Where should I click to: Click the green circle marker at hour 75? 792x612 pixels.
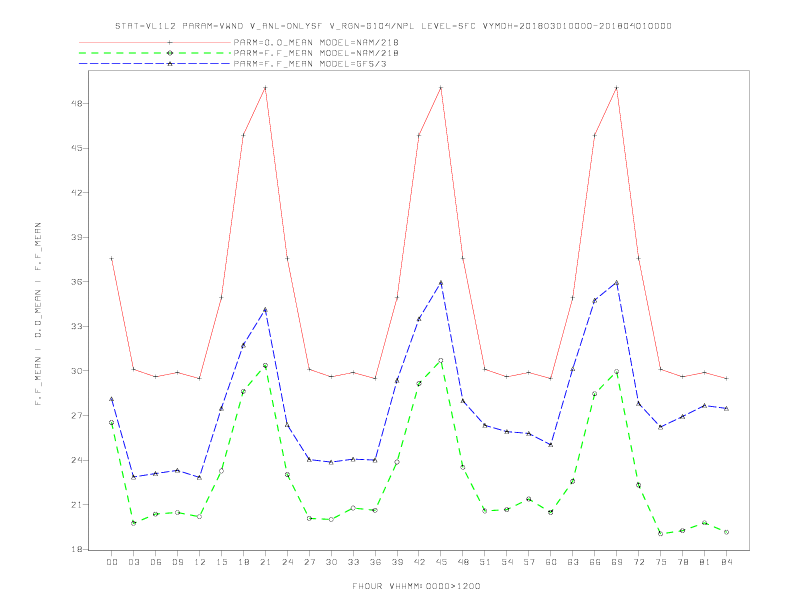coord(661,533)
